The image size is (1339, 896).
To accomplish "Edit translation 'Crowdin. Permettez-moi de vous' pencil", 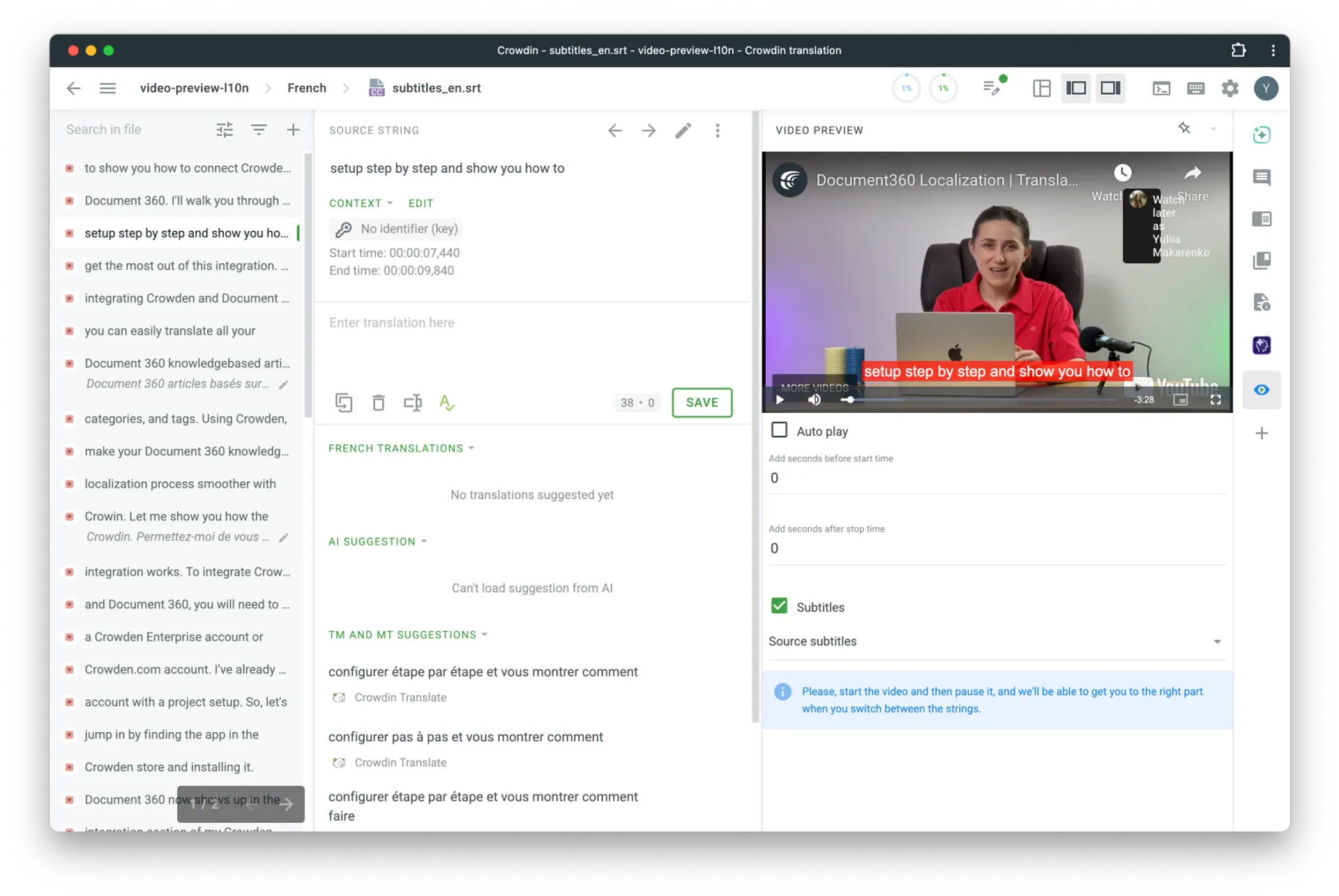I will pyautogui.click(x=283, y=538).
